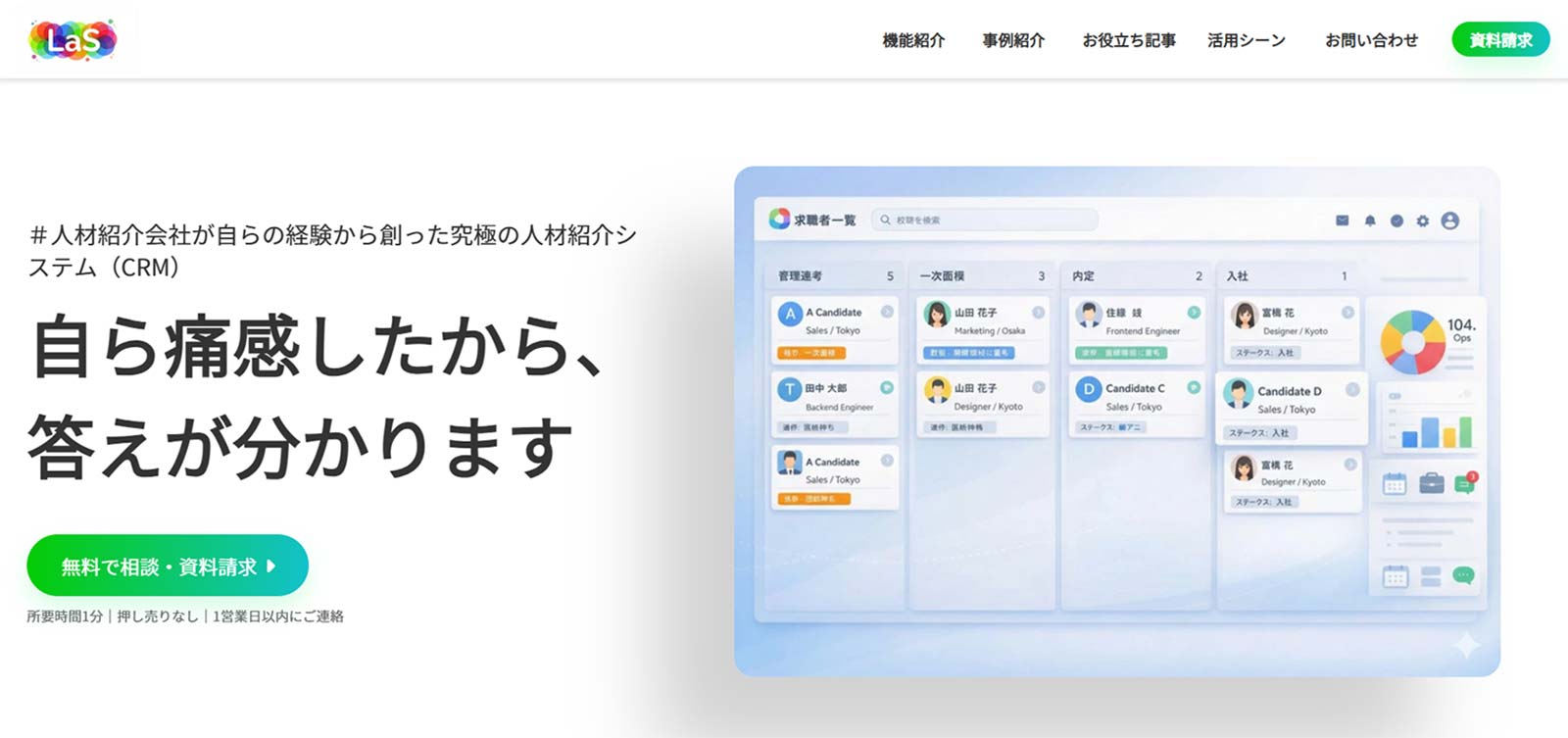Screen dimensions: 1568x738
Task: Click green arrow on 田中 大郎 card
Action: tap(887, 388)
